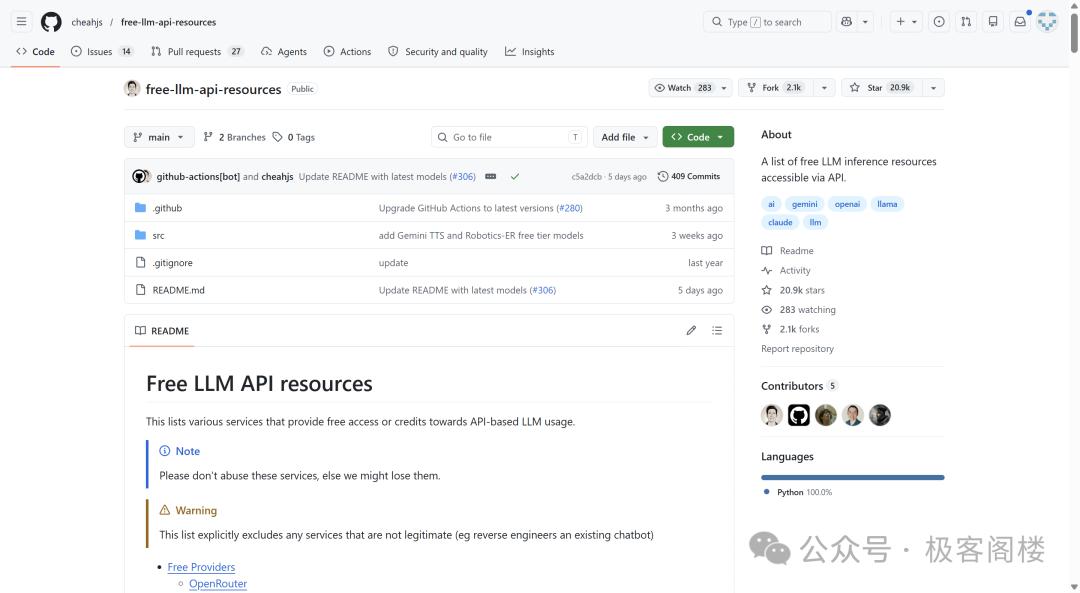Star the repository
This screenshot has width=1080, height=593.
click(881, 87)
